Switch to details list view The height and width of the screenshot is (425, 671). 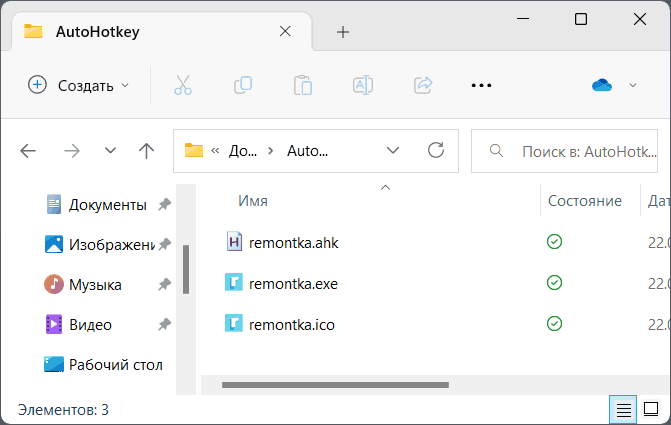point(623,410)
